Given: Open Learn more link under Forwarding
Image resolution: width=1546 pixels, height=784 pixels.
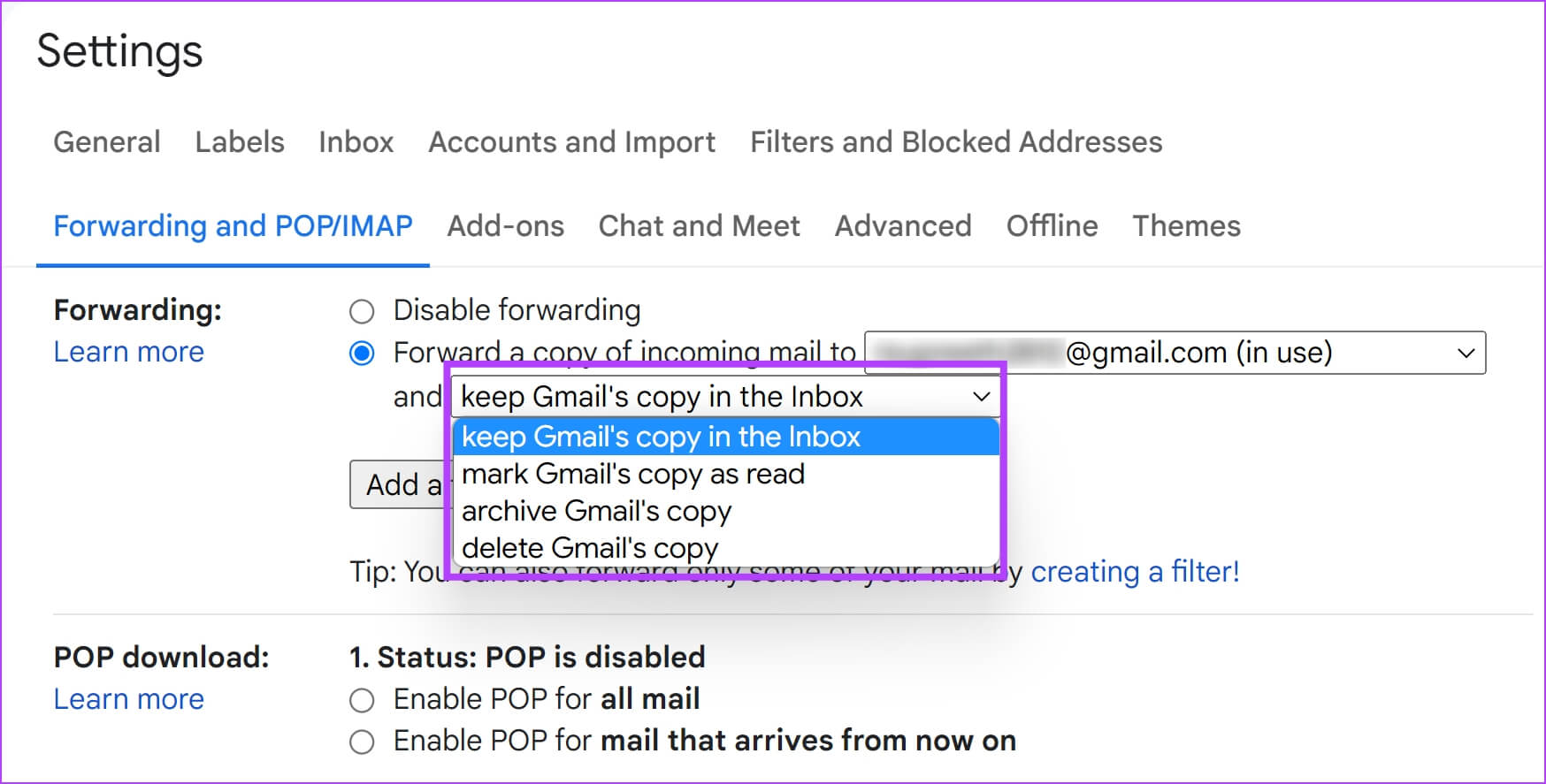Looking at the screenshot, I should (x=129, y=352).
